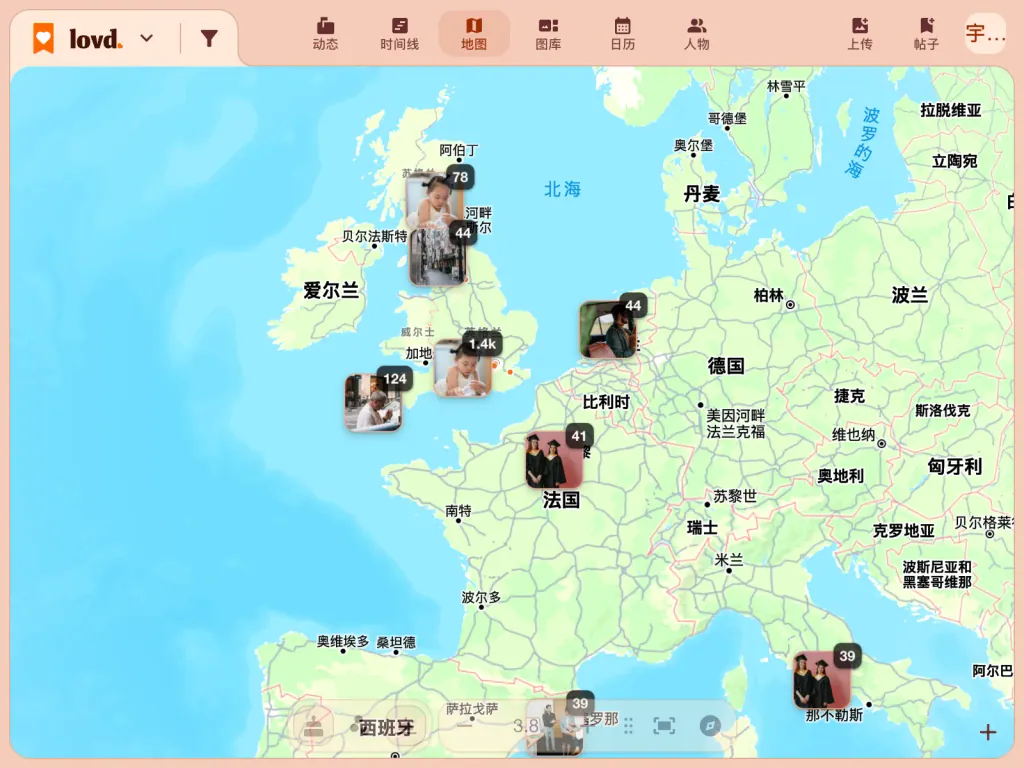Click the zoom out minus button
Image resolution: width=1024 pixels, height=768 pixels.
pos(464,726)
